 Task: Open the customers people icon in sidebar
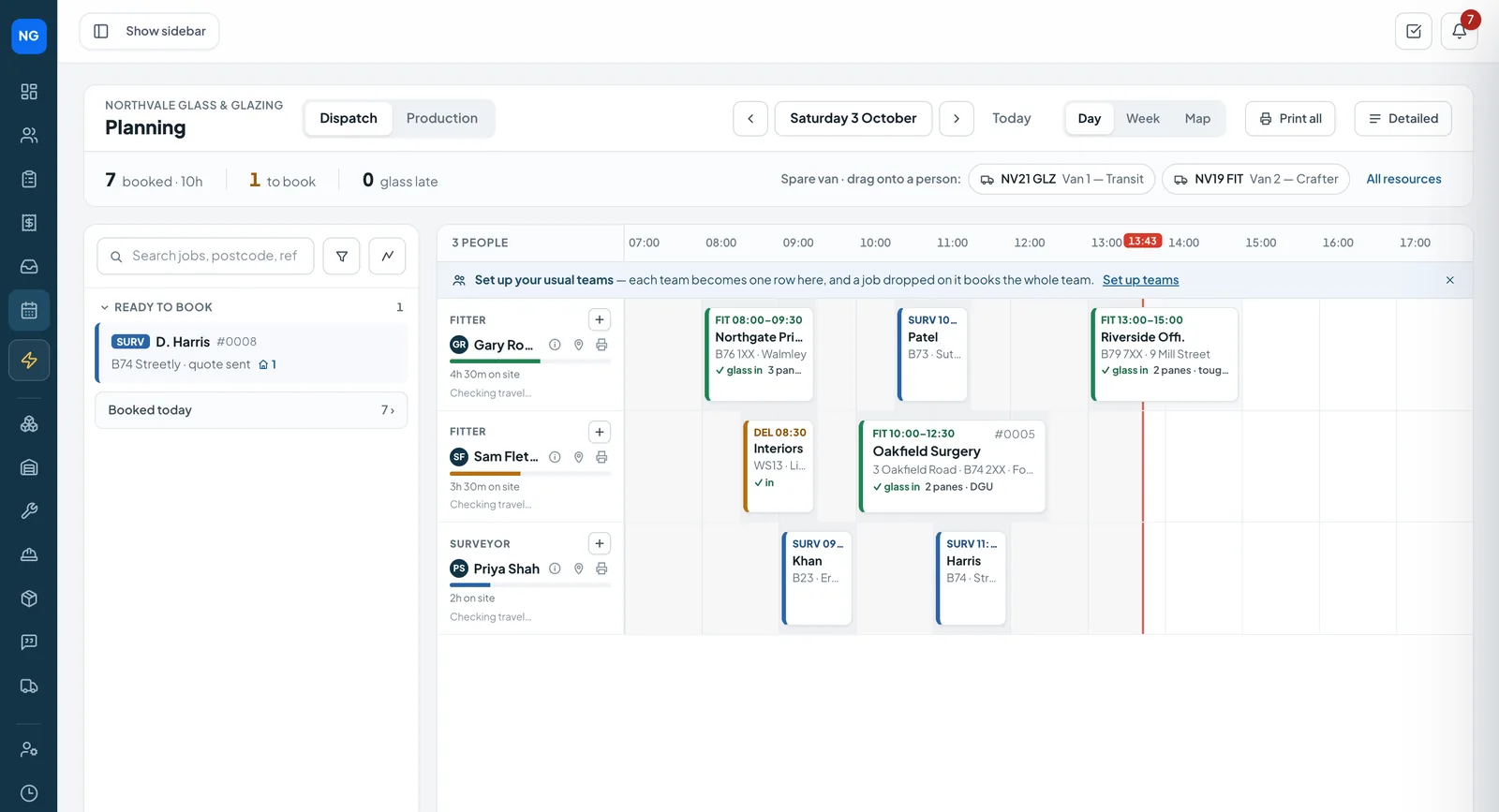pos(29,135)
